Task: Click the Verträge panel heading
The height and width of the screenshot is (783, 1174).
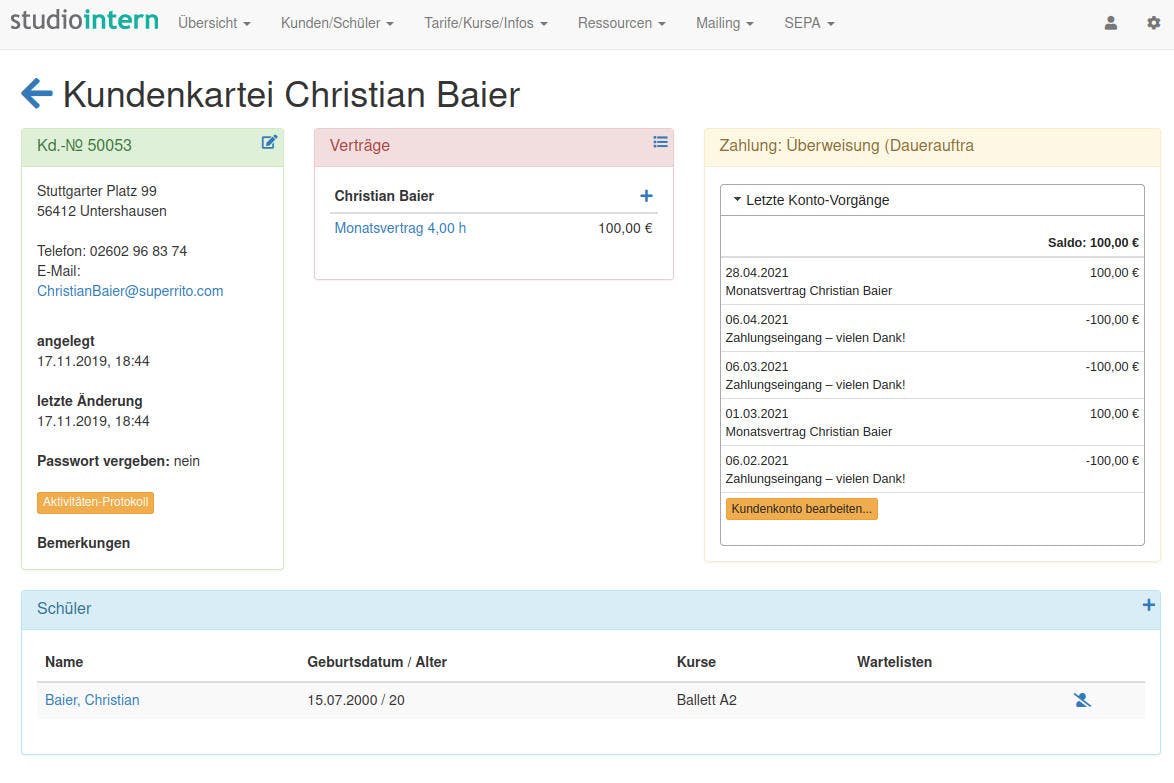Action: click(359, 145)
